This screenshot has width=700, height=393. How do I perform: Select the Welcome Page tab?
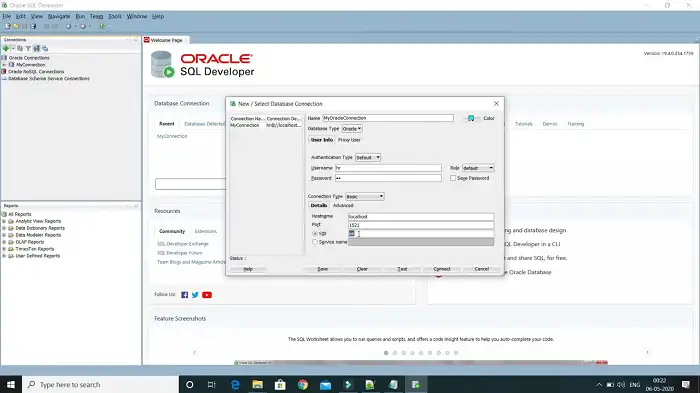166,40
